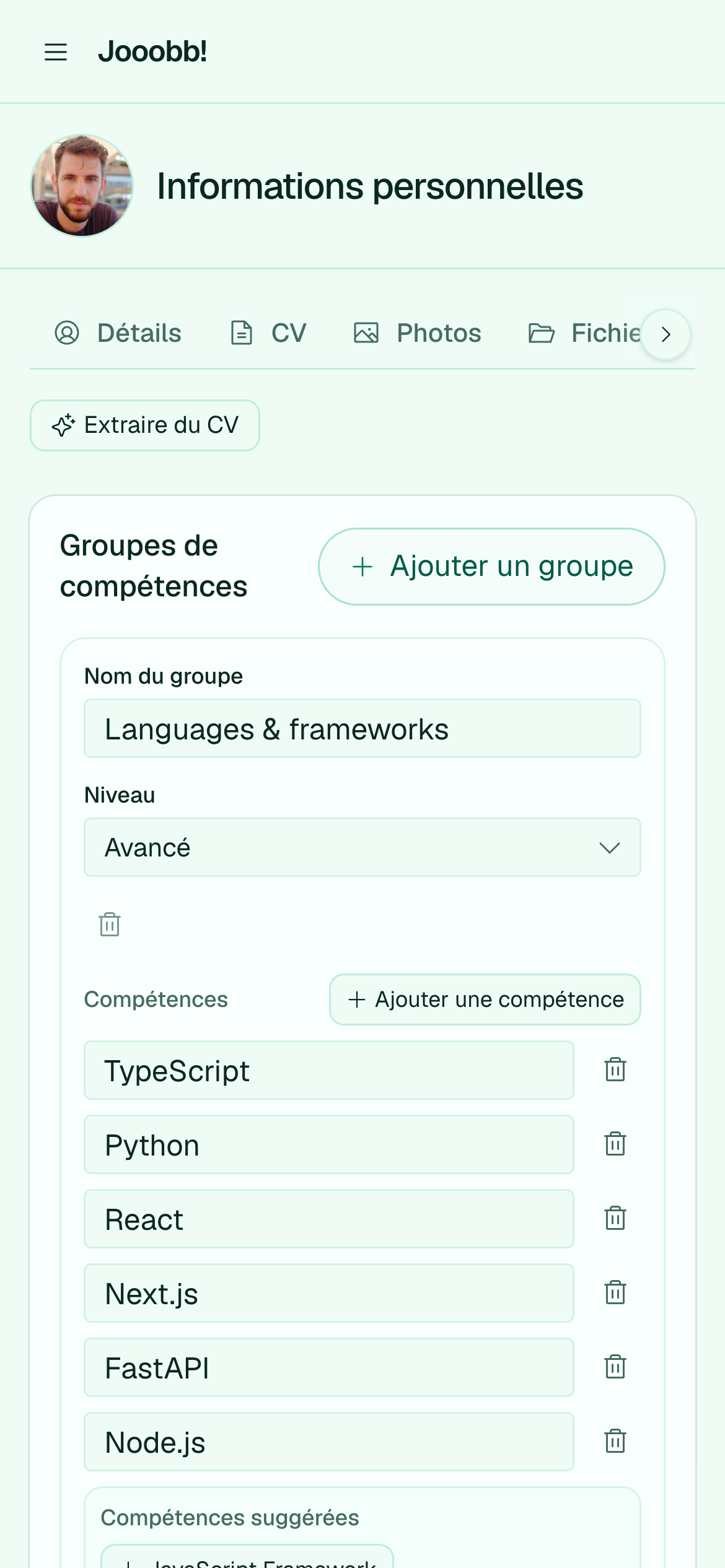Delete the Languages & frameworks group

point(110,925)
